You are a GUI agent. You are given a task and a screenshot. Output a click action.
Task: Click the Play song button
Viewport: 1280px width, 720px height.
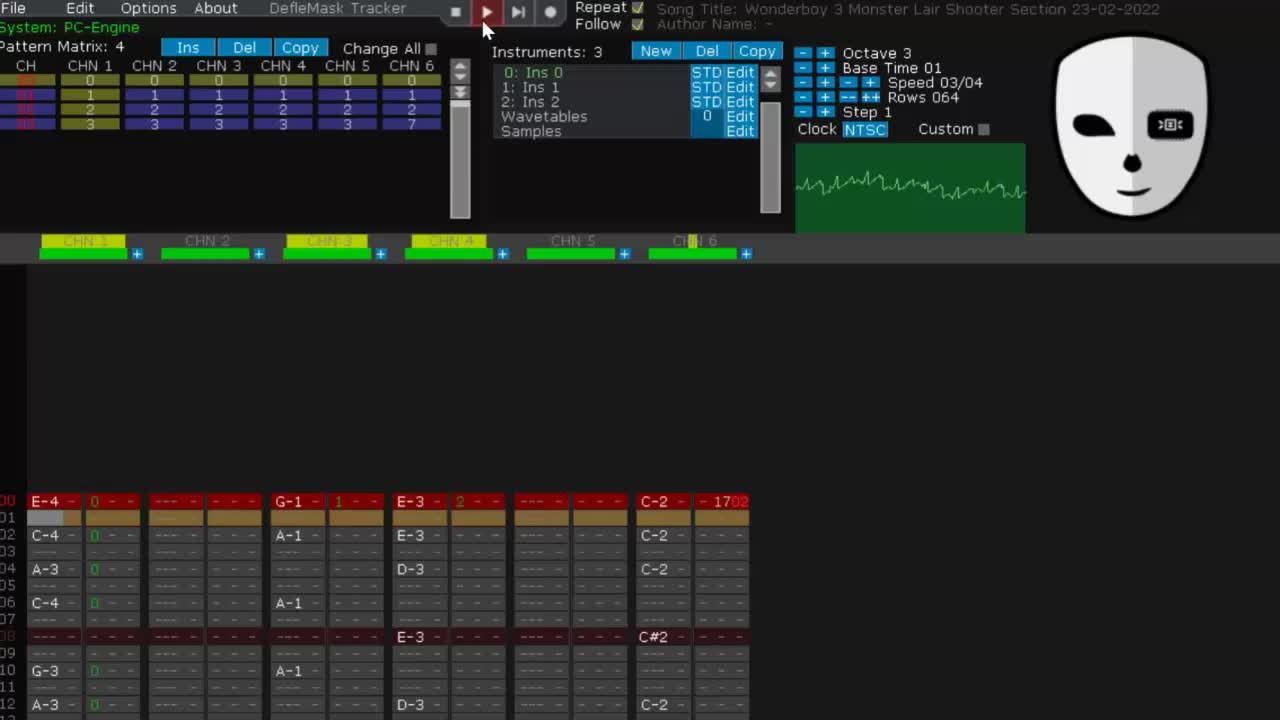pyautogui.click(x=486, y=12)
